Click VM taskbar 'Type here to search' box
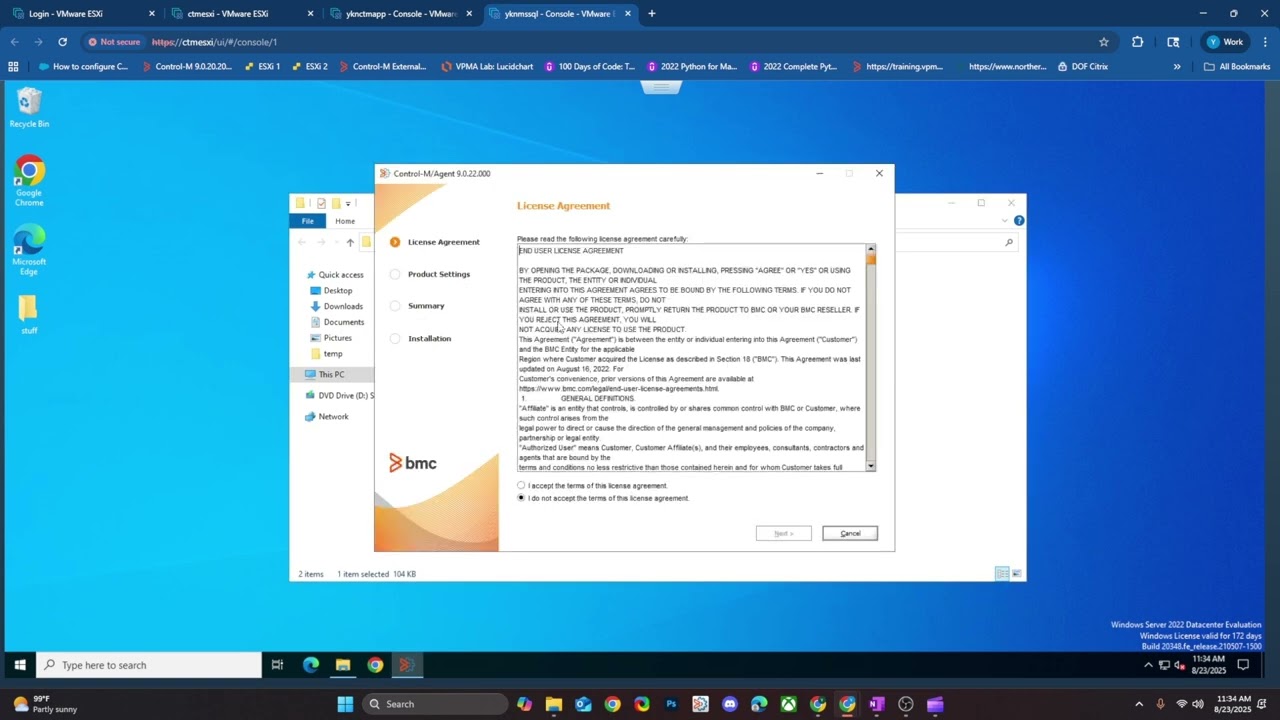This screenshot has width=1280, height=720. pos(150,665)
